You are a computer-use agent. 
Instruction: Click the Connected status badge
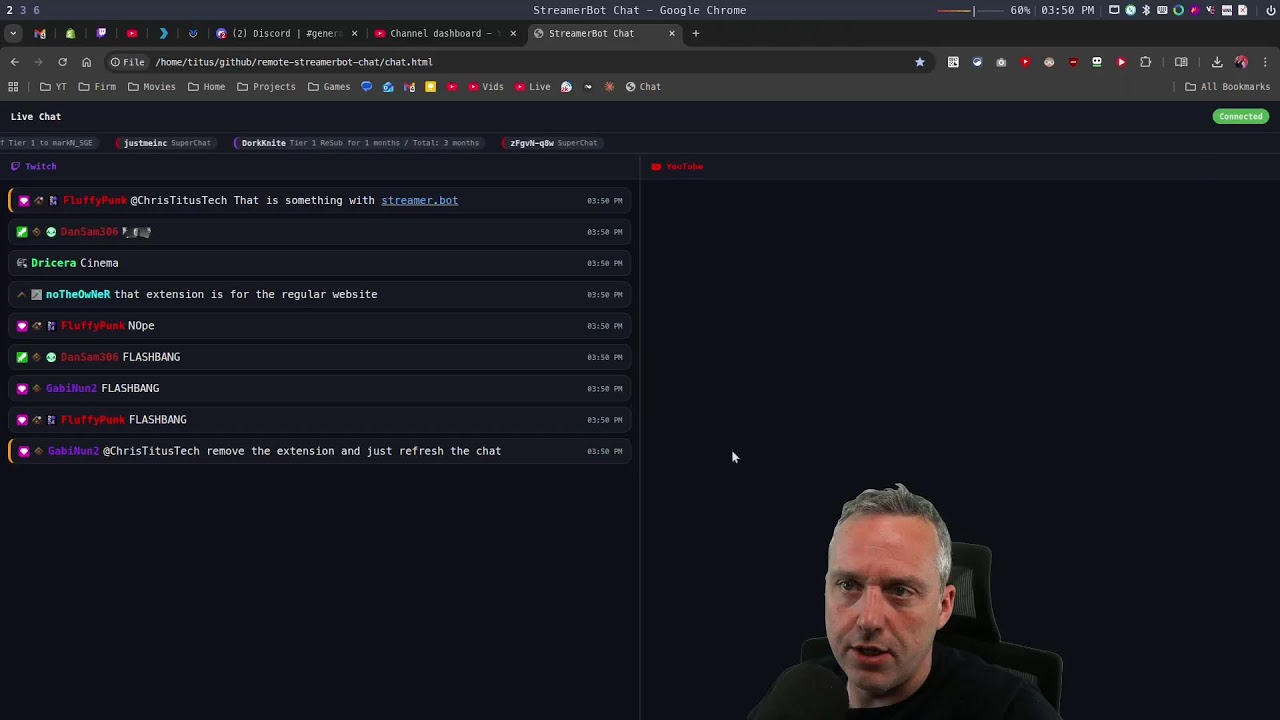coord(1241,117)
